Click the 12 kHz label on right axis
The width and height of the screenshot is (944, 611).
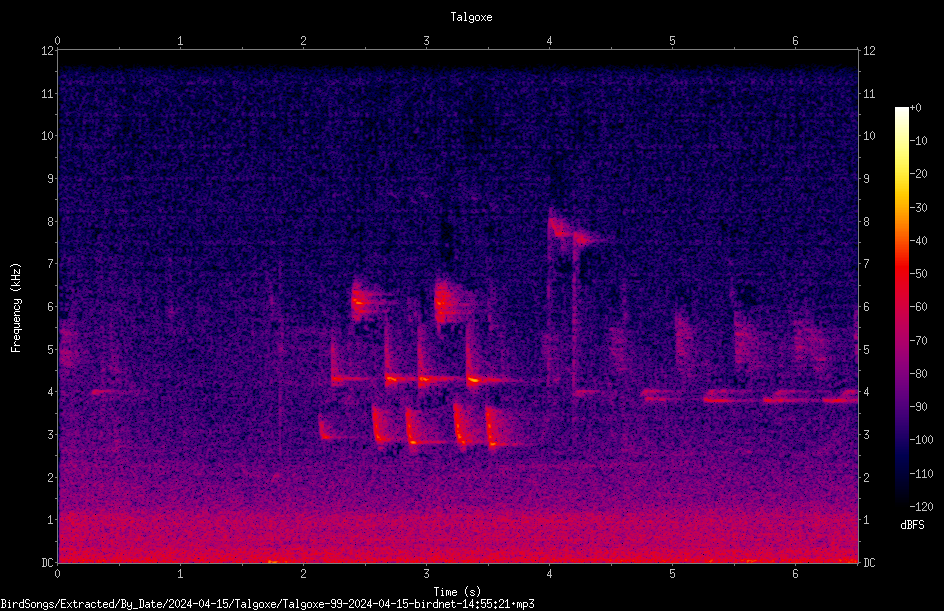click(869, 51)
